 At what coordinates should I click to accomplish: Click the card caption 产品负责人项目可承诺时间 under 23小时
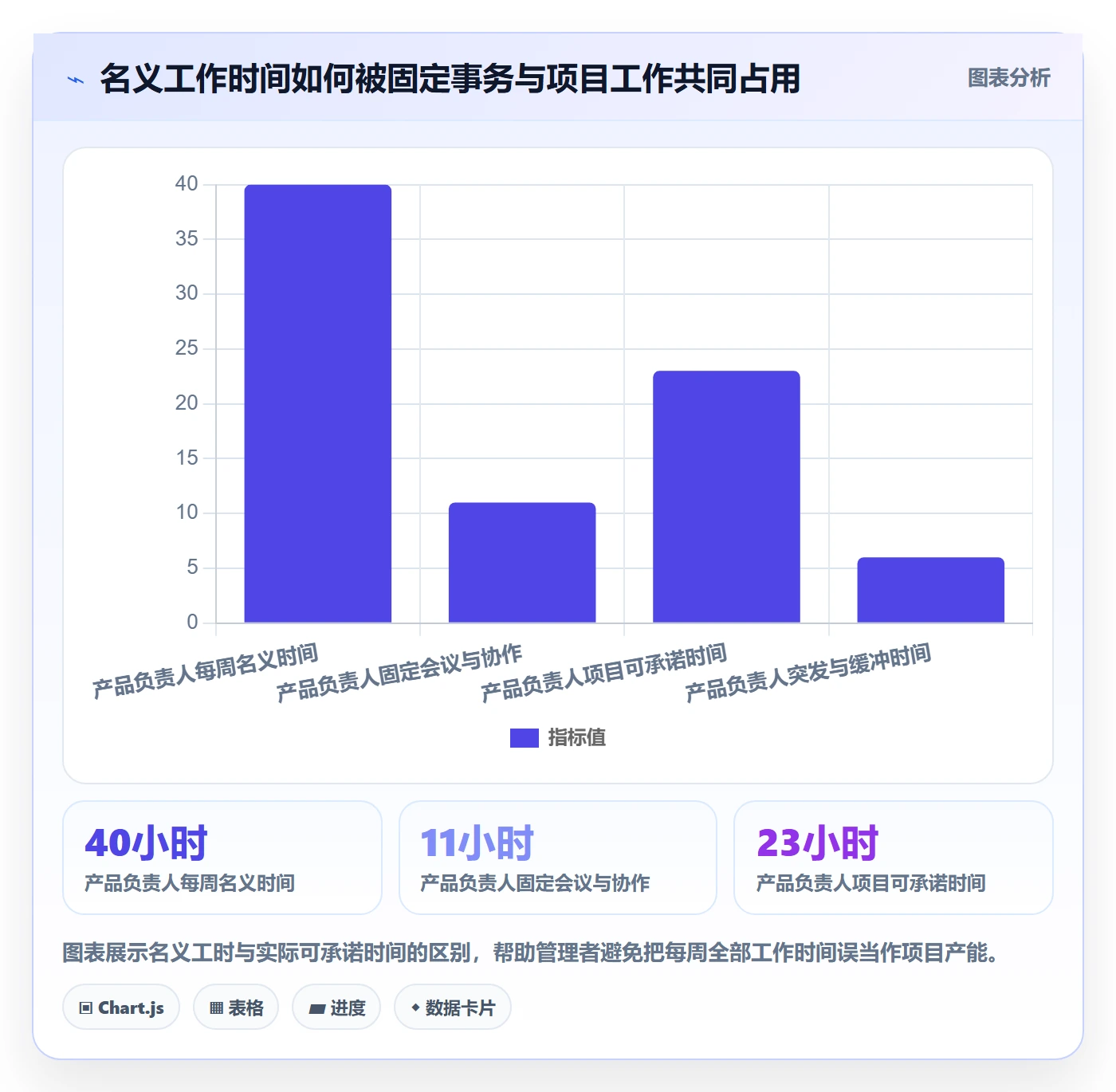(870, 883)
